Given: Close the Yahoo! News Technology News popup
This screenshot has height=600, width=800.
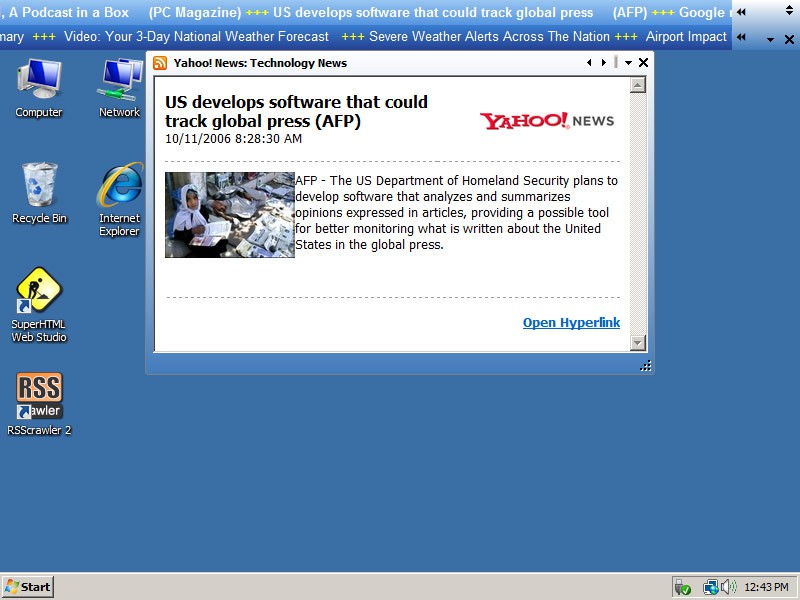Looking at the screenshot, I should pos(643,62).
